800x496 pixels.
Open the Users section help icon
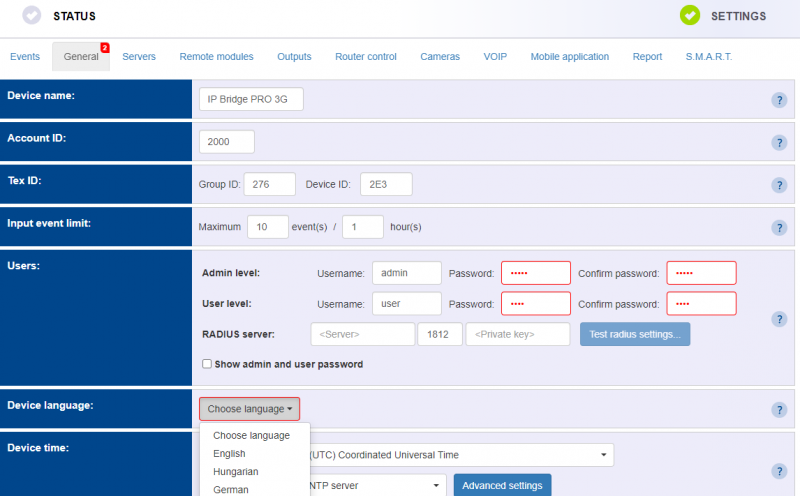coord(779,319)
